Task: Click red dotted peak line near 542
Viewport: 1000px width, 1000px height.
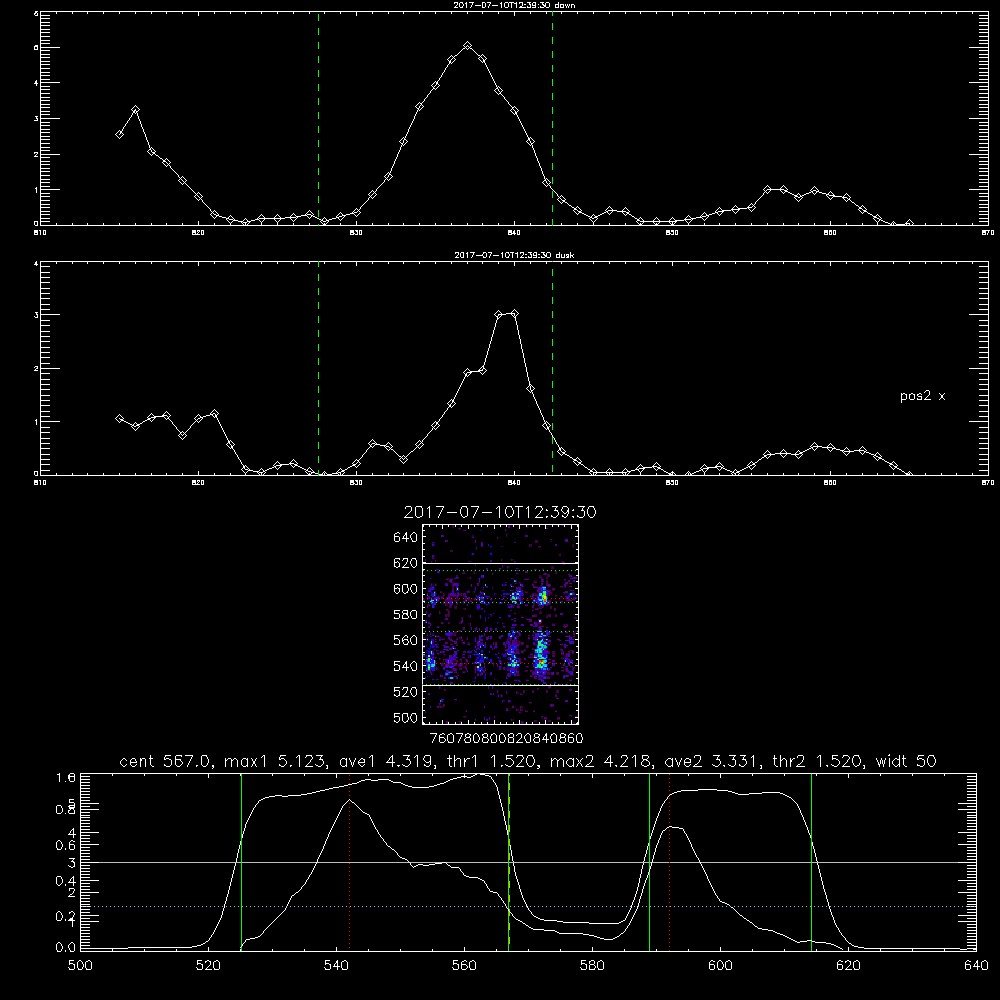Action: pyautogui.click(x=349, y=862)
